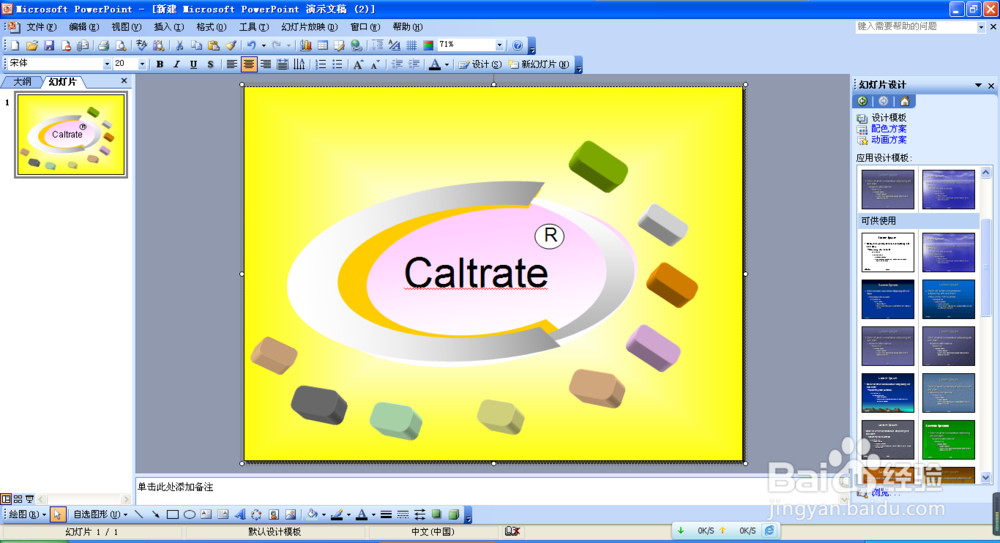
Task: Save the presentation with the floppy disk icon
Action: pos(49,45)
